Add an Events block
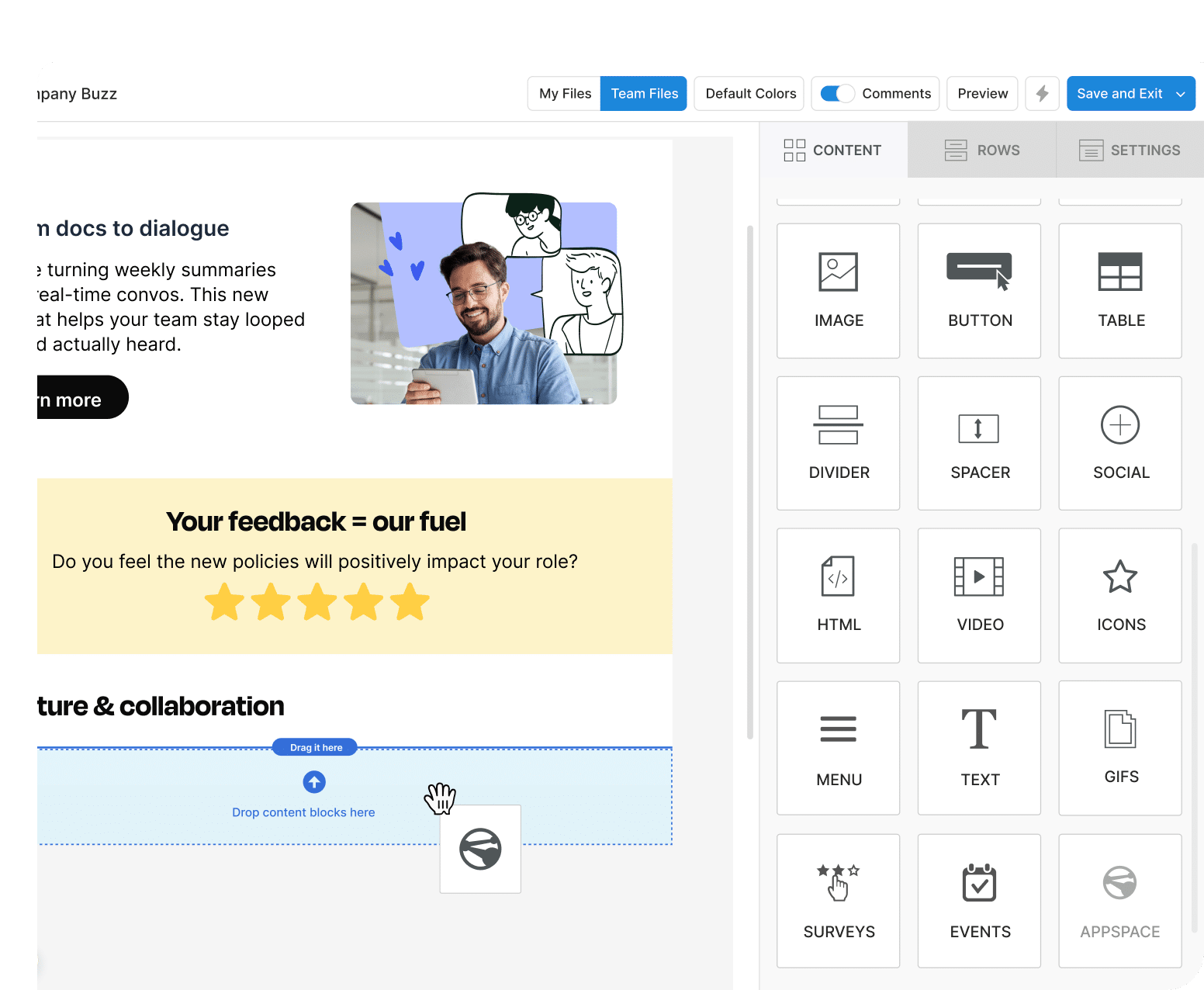 tap(979, 900)
